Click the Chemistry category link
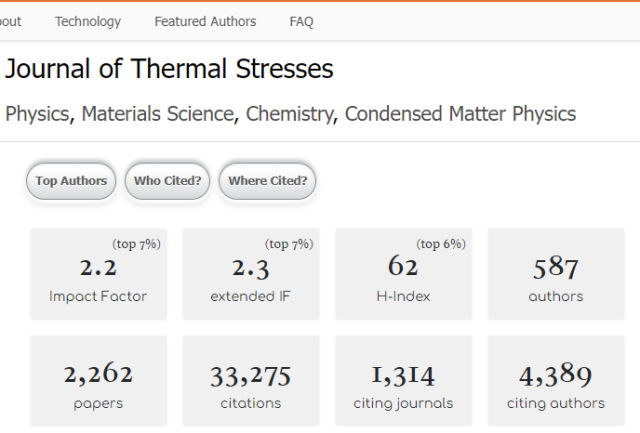 coord(289,114)
